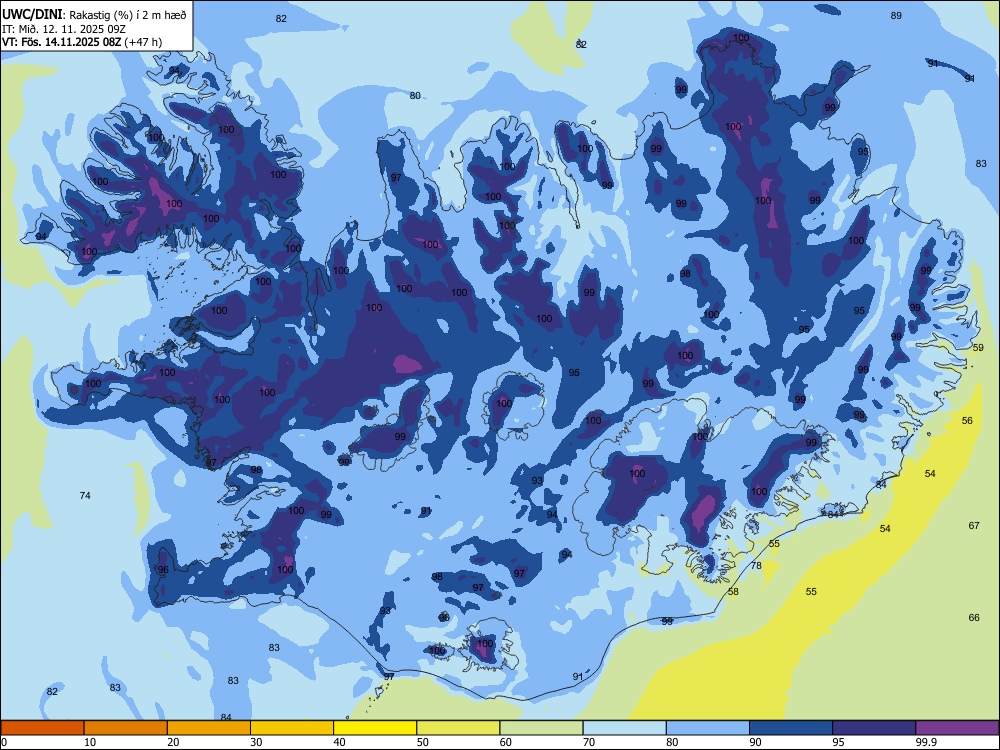
Task: Pick the 50–60 yellow-green legend swatch
Action: point(458,728)
